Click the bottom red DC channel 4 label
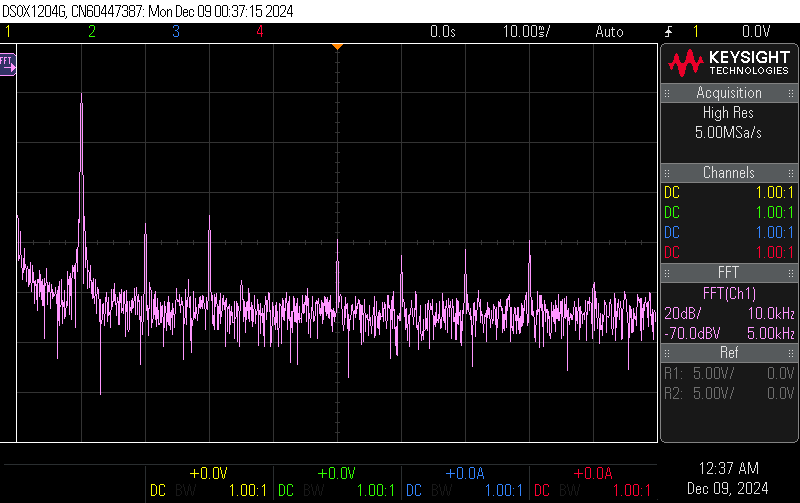 (x=542, y=491)
